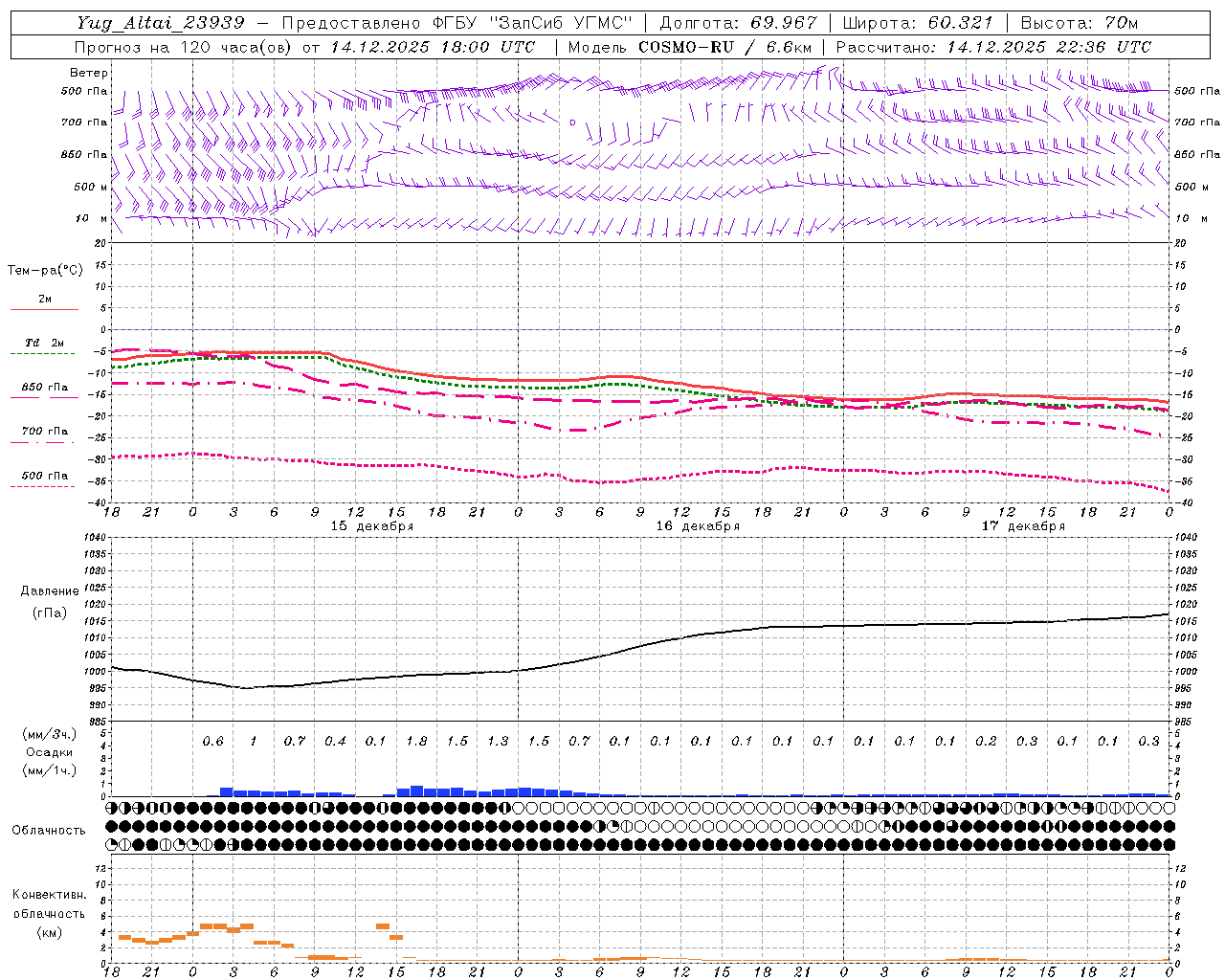Click the precipitation value "0.4"
The image size is (1225, 980).
(x=335, y=742)
